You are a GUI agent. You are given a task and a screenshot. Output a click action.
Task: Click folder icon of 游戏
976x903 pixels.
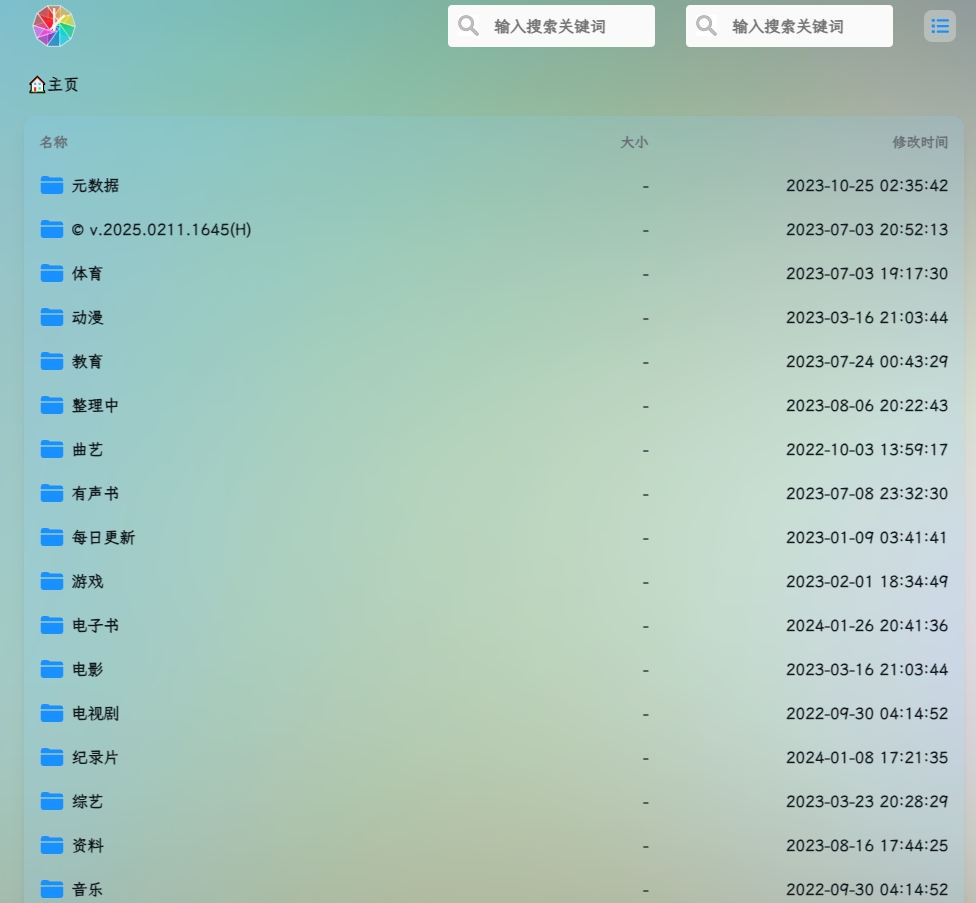point(52,581)
